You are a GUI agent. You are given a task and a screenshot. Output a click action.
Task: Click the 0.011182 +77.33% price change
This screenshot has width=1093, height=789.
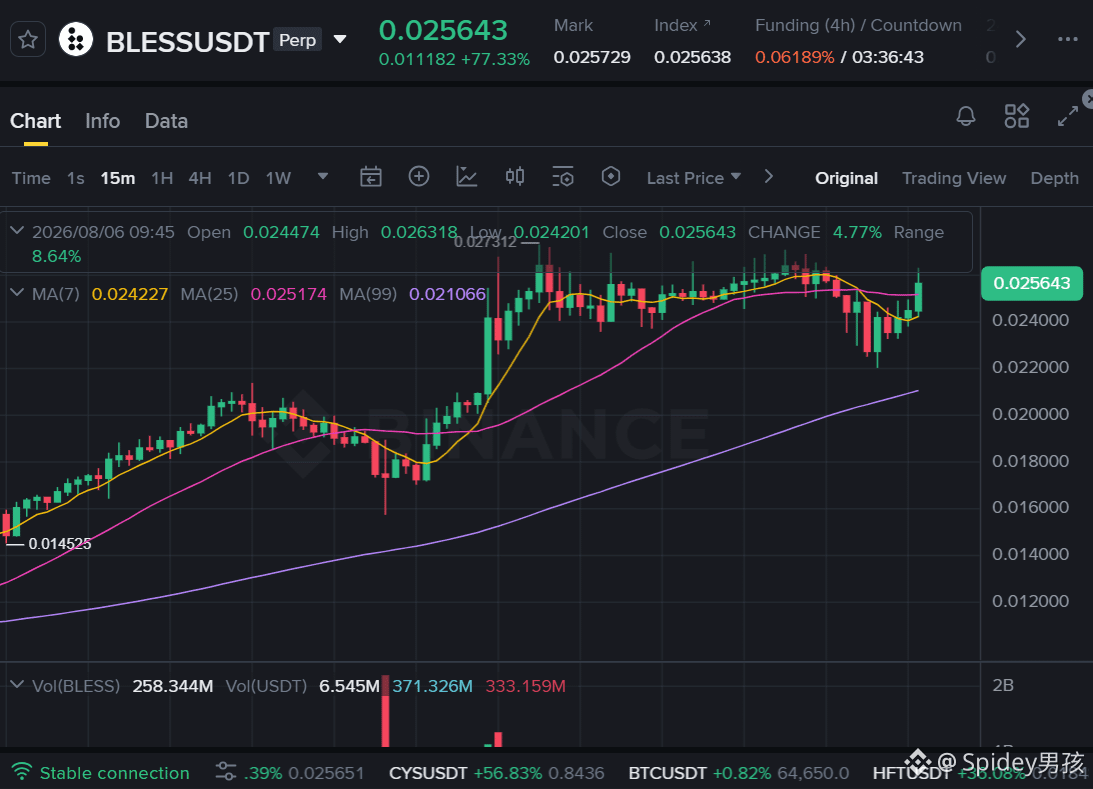pos(454,59)
